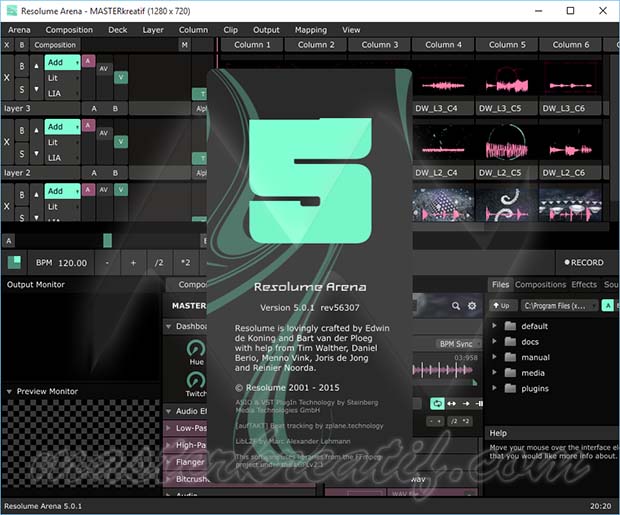The height and width of the screenshot is (515, 620).
Task: Trigger Column 1
Action: click(x=252, y=45)
